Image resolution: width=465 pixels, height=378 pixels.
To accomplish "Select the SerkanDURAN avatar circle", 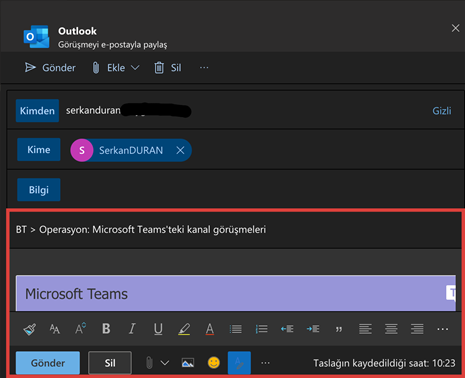I will [x=82, y=150].
